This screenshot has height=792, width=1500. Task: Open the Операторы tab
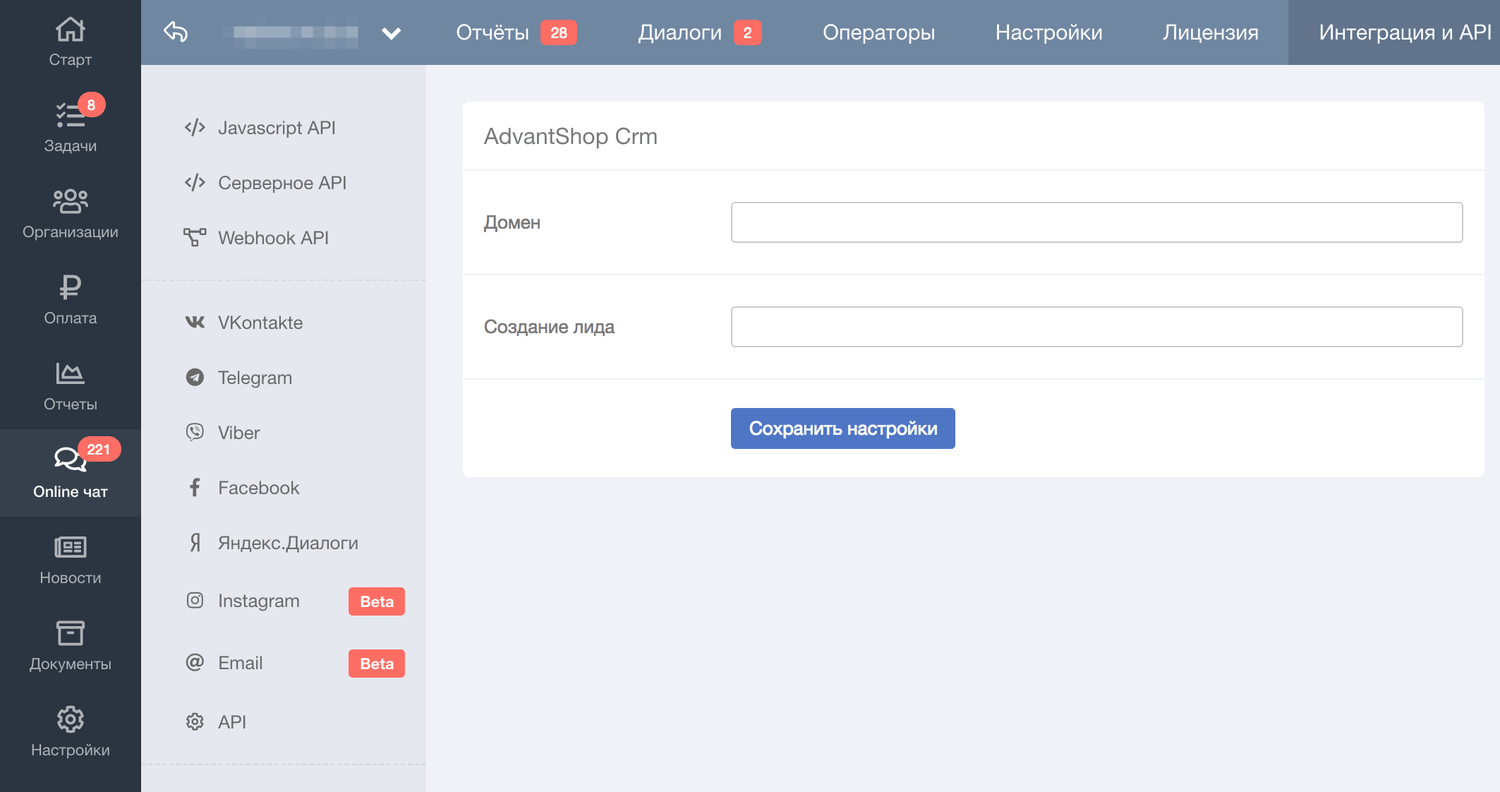(878, 33)
